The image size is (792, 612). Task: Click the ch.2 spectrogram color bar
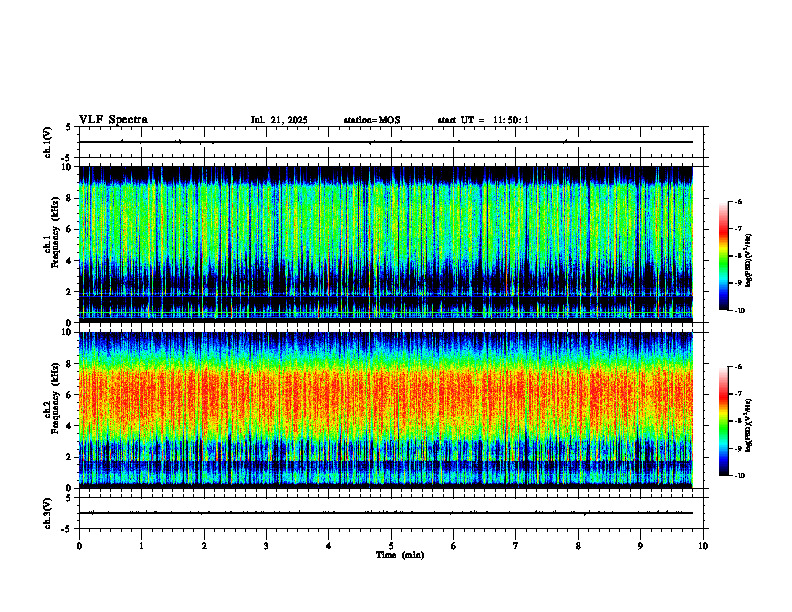[723, 421]
